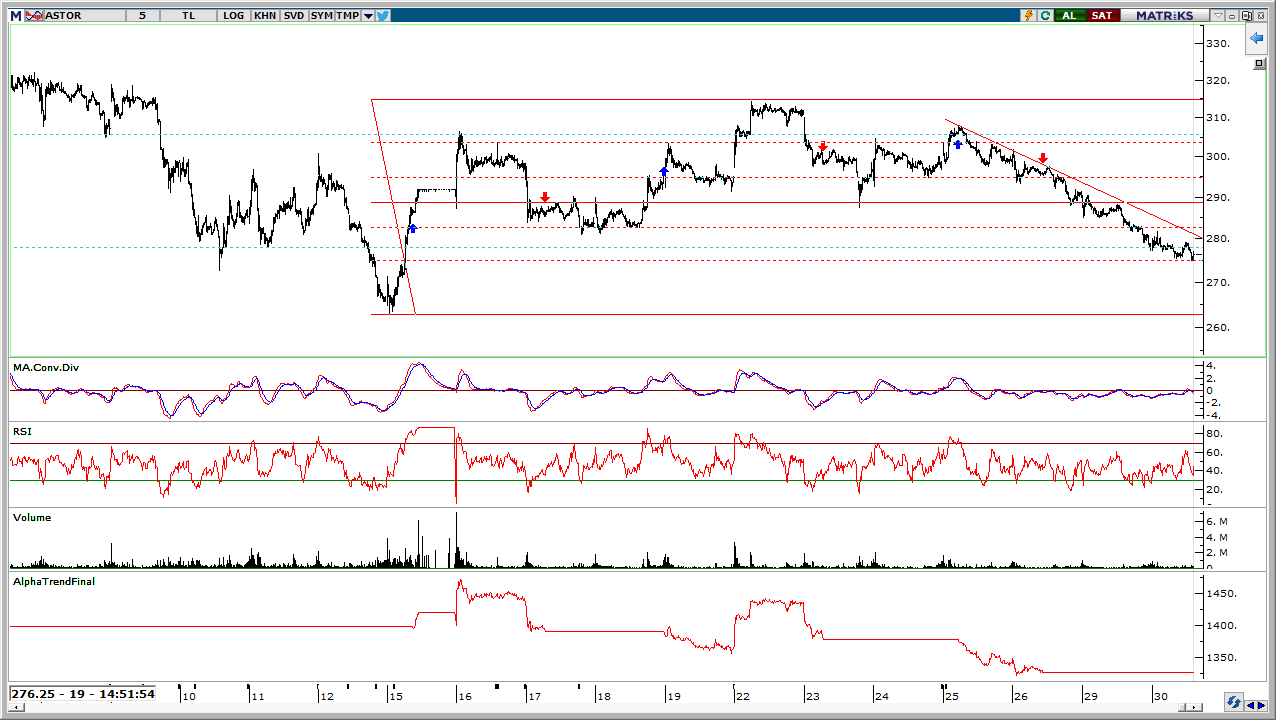Click the ASTOR symbol field
Image resolution: width=1276 pixels, height=720 pixels.
click(x=85, y=15)
